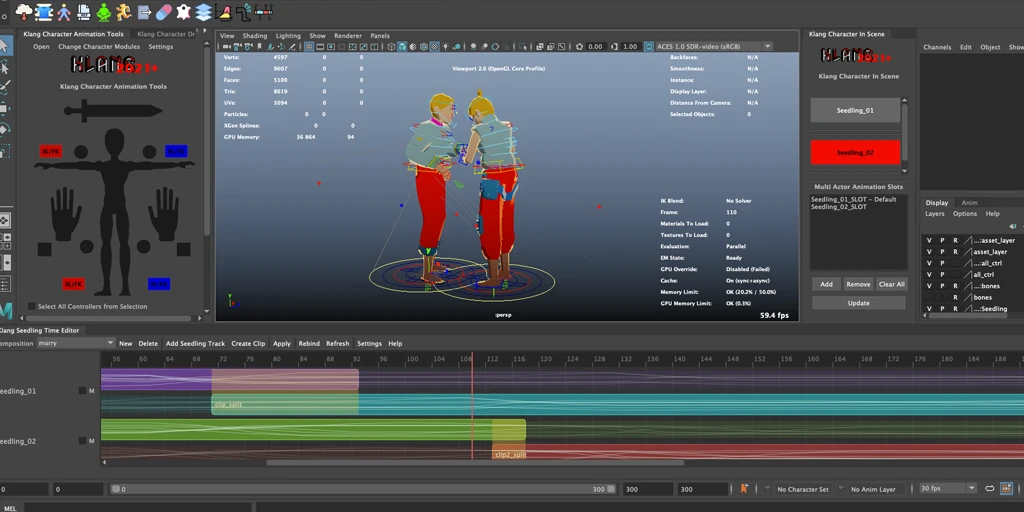Click the cloud download shelf icon

24,11
